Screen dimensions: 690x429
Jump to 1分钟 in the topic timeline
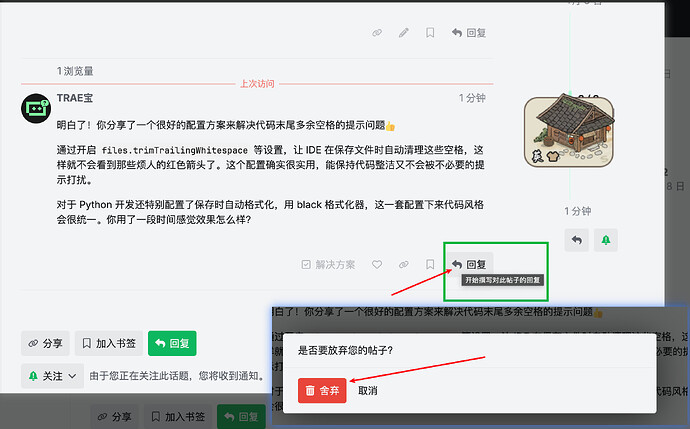click(578, 211)
